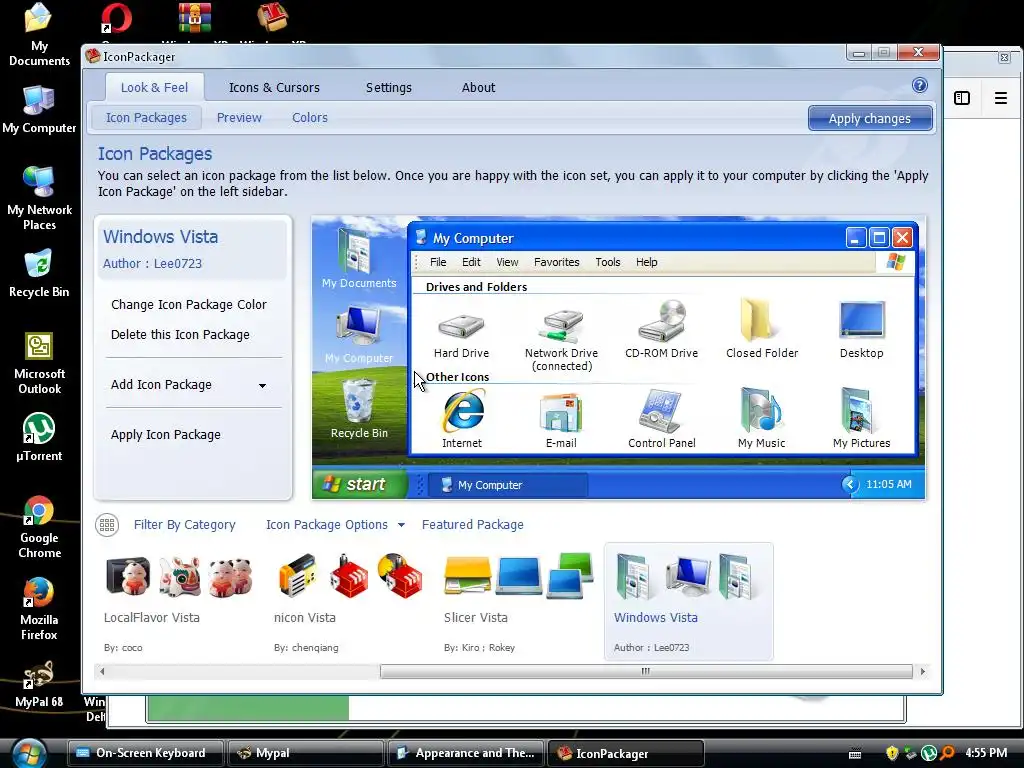The image size is (1024, 768).
Task: Toggle the sidebar icon in background window
Action: pyautogui.click(x=962, y=98)
